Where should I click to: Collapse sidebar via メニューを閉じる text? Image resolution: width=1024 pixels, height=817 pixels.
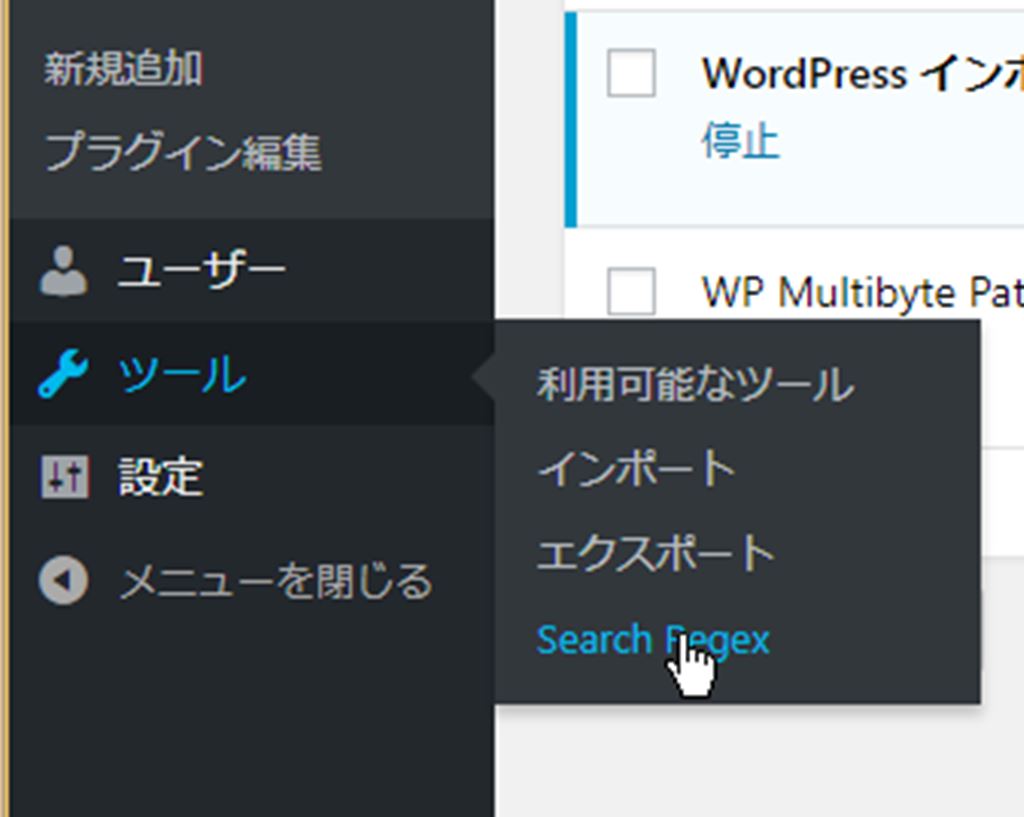click(x=275, y=581)
